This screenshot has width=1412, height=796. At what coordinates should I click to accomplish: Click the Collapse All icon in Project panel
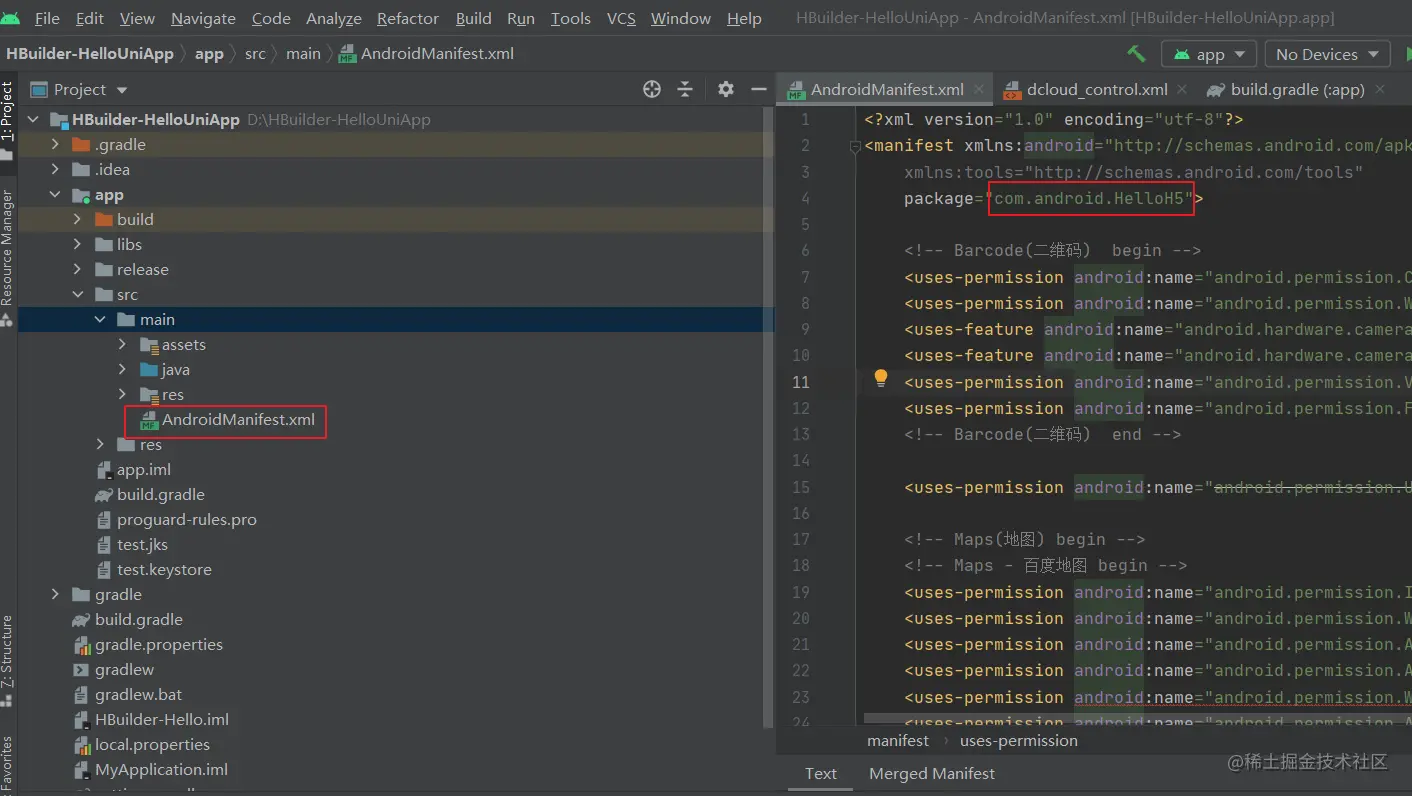685,90
